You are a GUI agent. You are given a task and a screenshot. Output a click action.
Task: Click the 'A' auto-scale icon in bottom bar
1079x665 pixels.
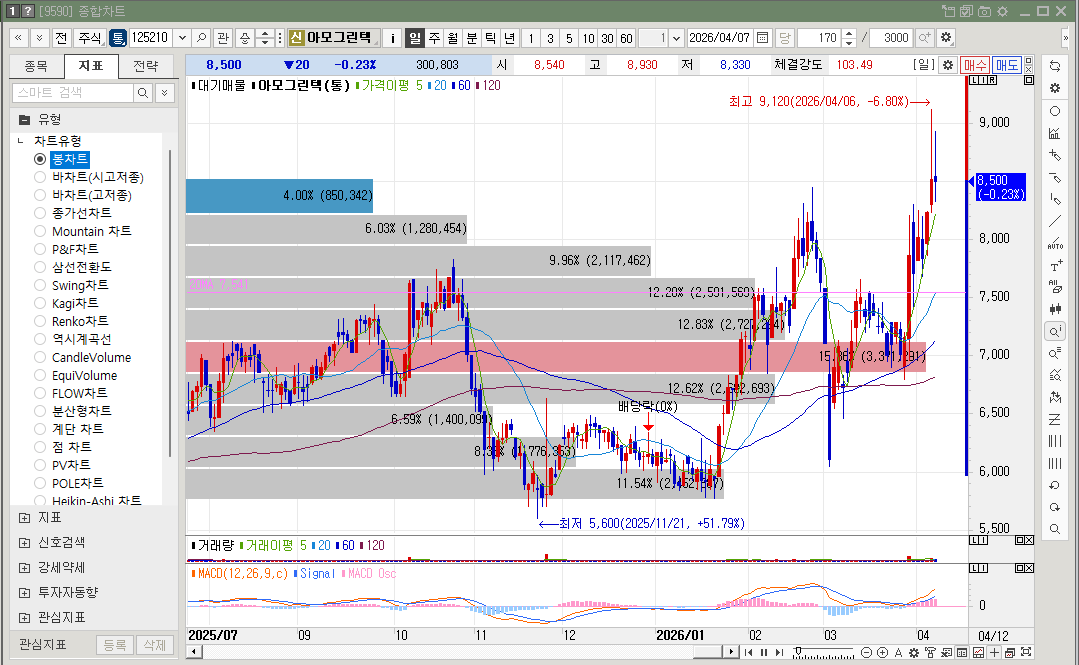coord(898,652)
